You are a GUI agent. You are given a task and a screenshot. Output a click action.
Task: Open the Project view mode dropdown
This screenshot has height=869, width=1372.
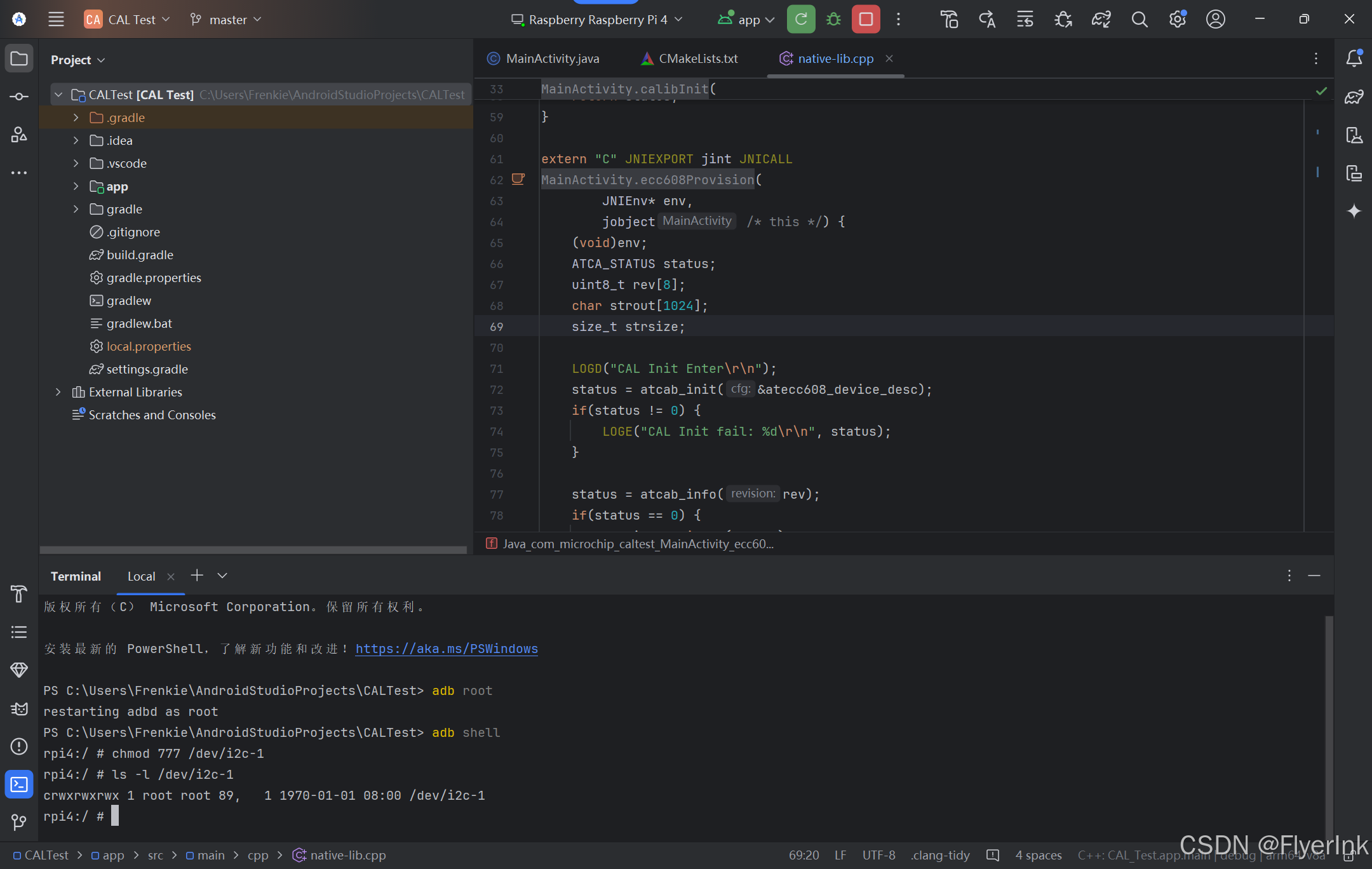point(77,60)
